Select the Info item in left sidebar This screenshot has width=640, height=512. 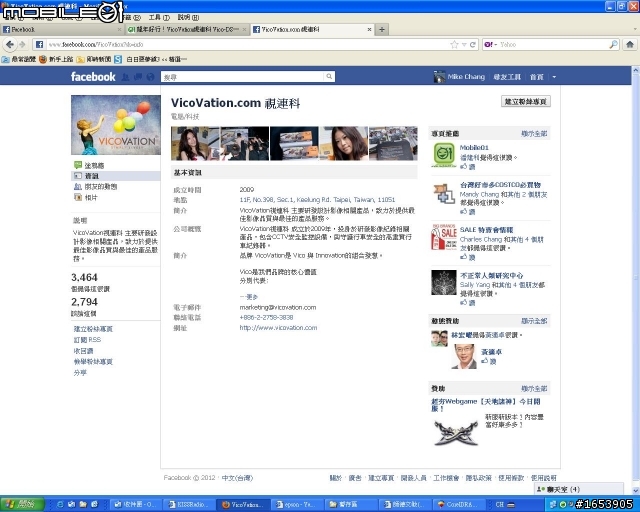[x=116, y=176]
